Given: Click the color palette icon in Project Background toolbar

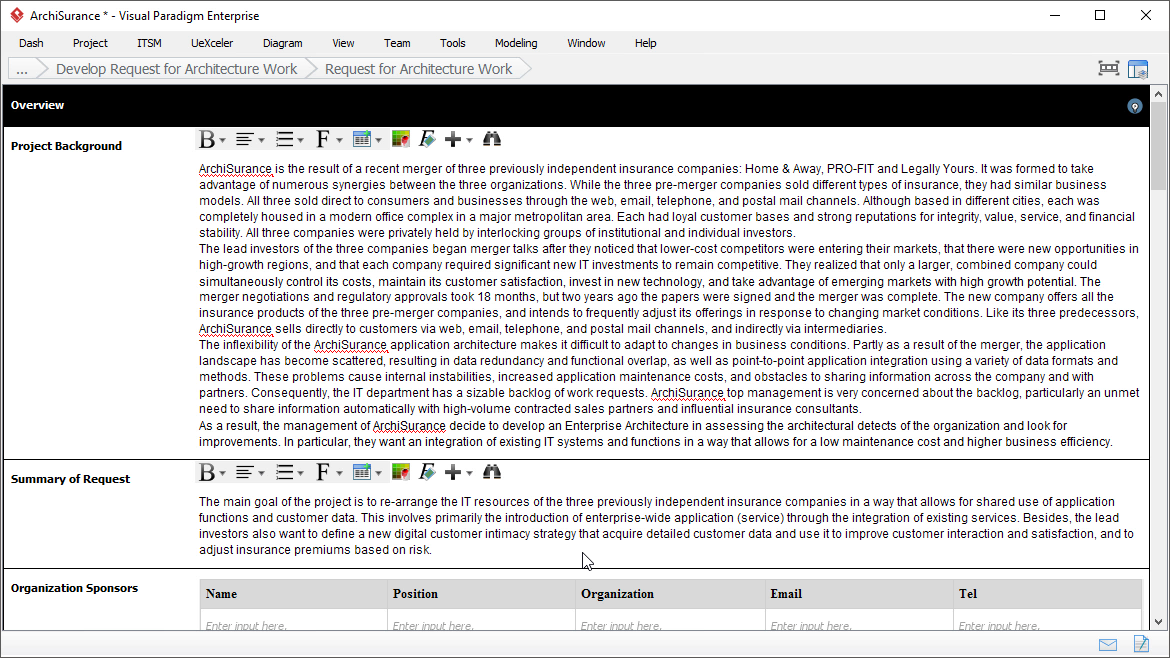Looking at the screenshot, I should click(401, 140).
